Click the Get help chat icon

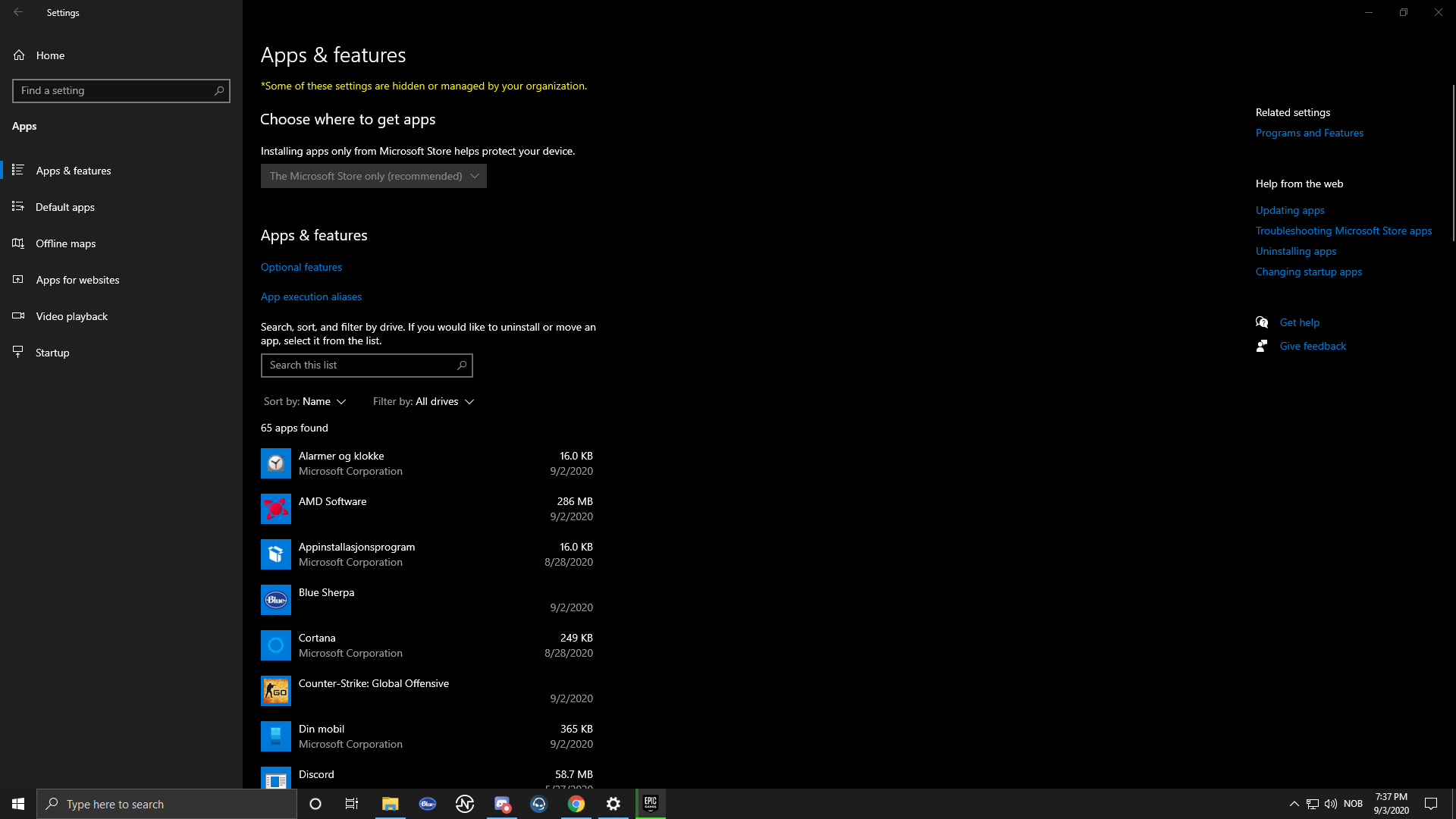pos(1262,322)
